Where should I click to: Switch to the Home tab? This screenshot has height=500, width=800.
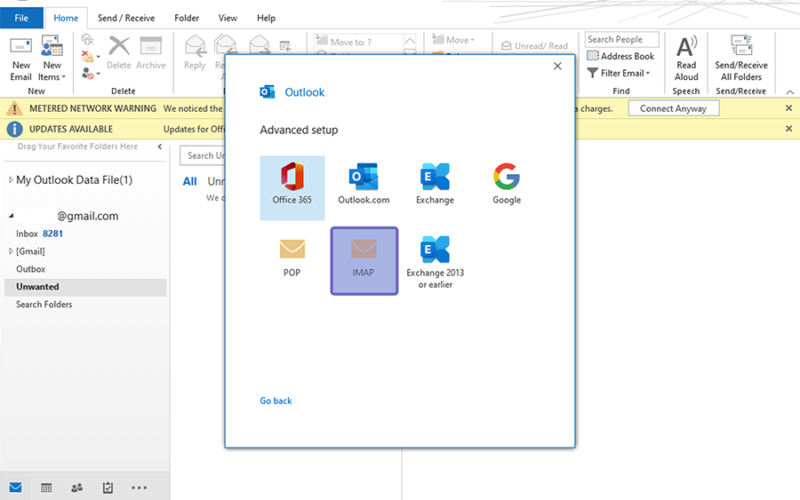[x=66, y=18]
